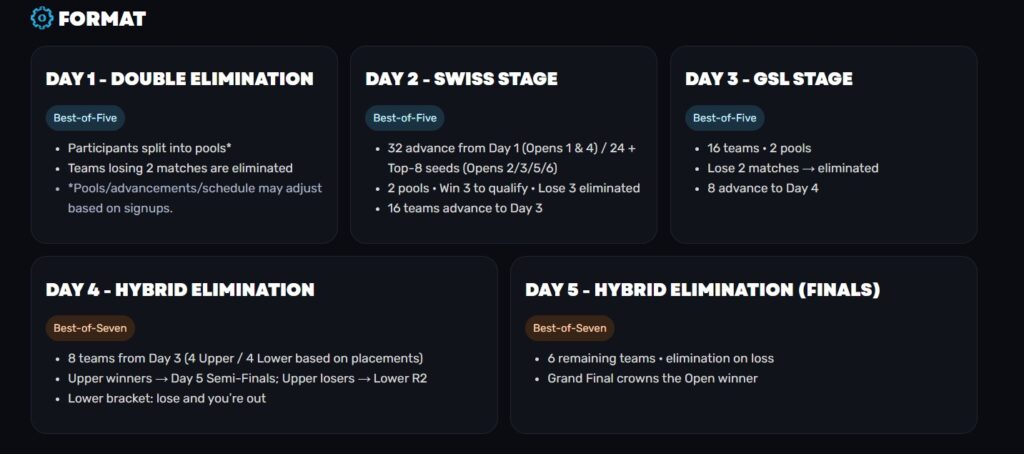Select the Day 4 Hybrid Elimination title

(x=180, y=290)
